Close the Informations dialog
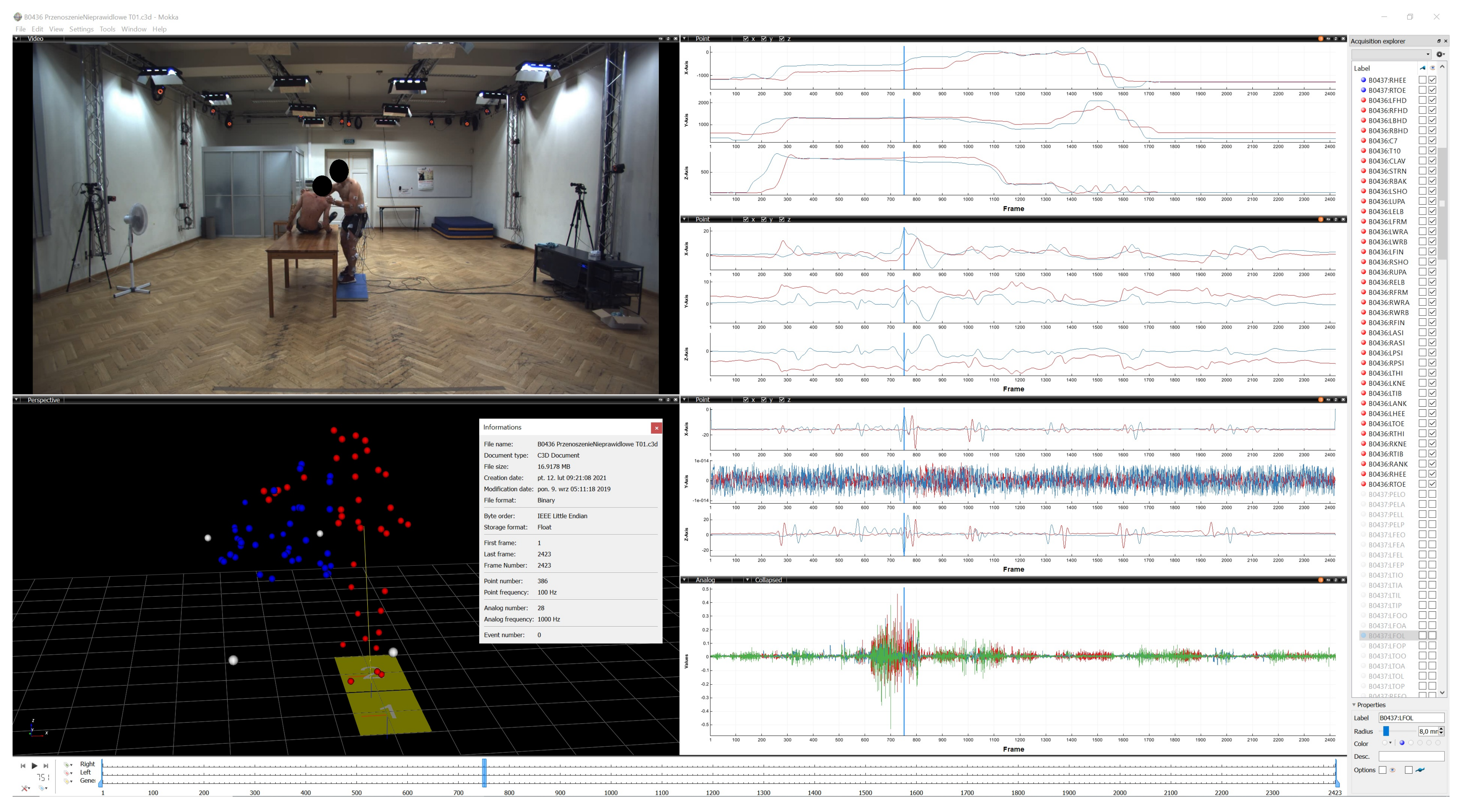The image size is (1466, 812). click(x=656, y=428)
